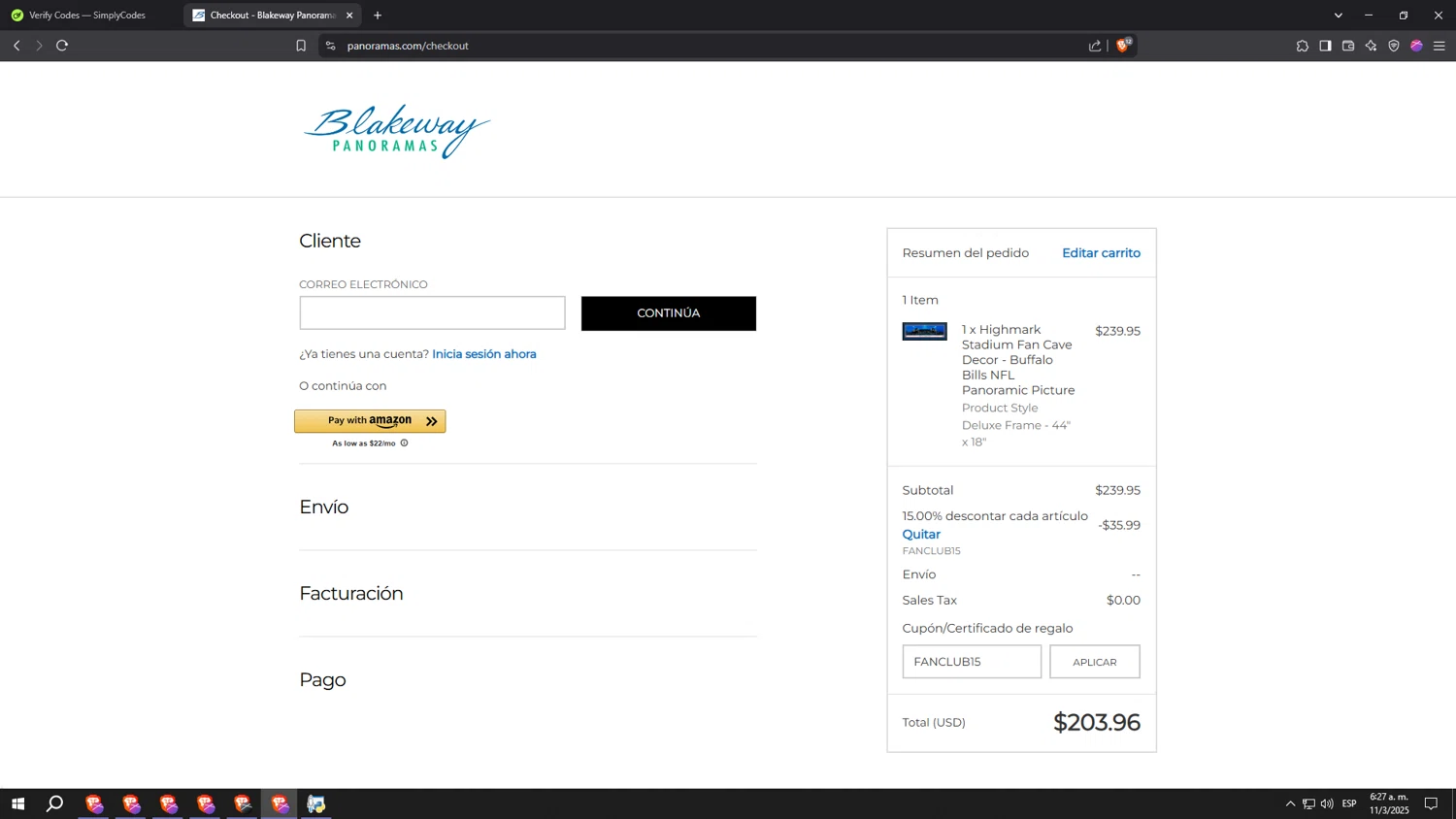
Task: Open site settings icon in address bar
Action: click(x=330, y=46)
